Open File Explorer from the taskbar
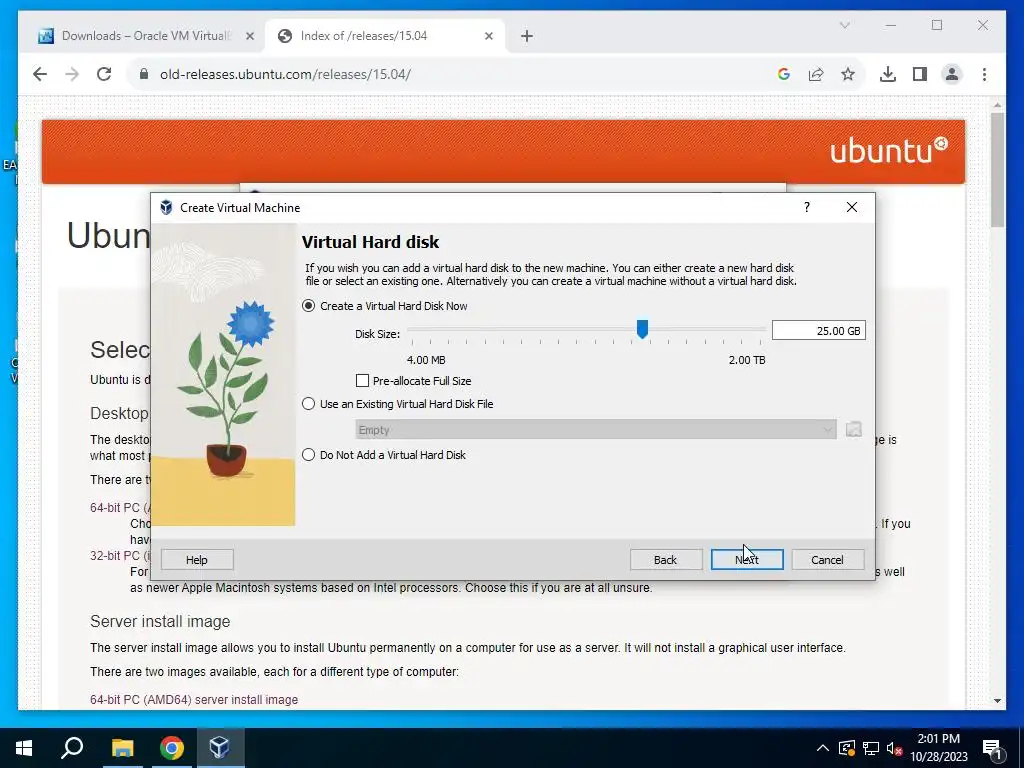This screenshot has width=1024, height=768. coord(122,748)
